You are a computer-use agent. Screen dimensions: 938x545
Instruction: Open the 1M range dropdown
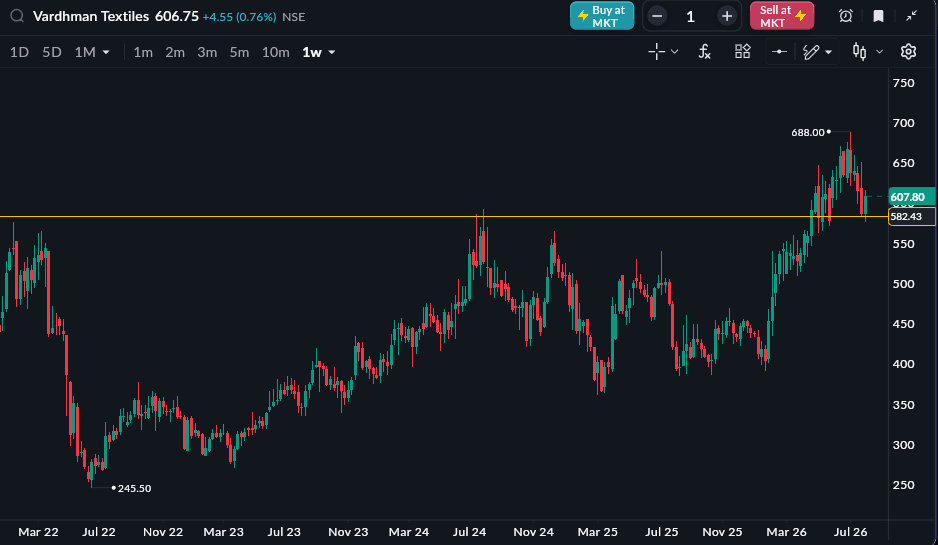(92, 52)
